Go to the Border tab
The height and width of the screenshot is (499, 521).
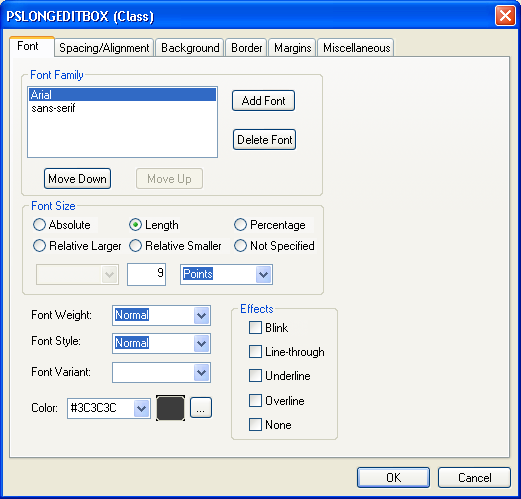pyautogui.click(x=246, y=48)
